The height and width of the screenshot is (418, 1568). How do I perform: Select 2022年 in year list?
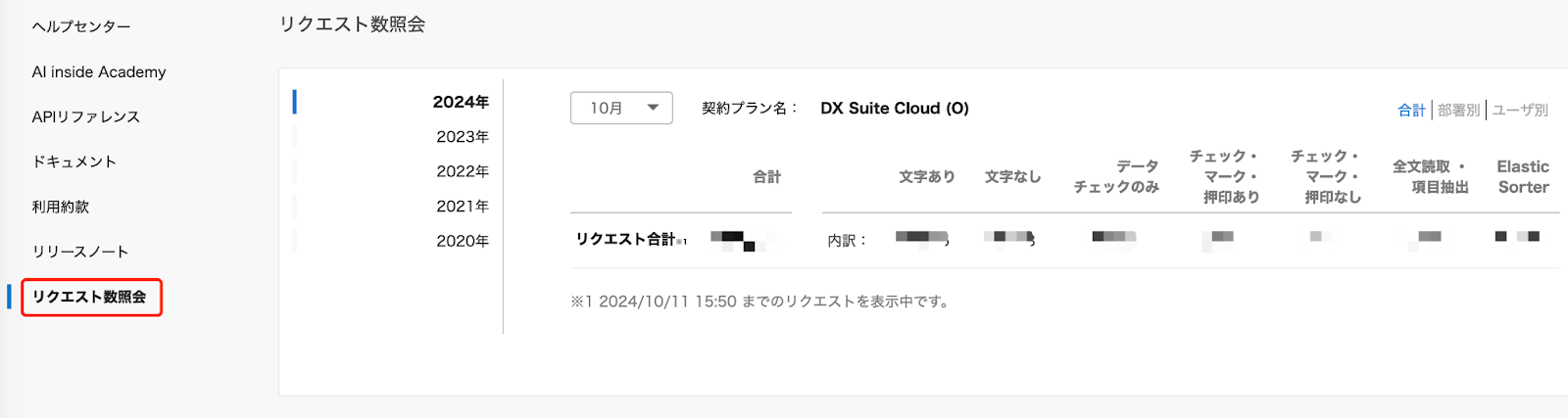[x=463, y=171]
